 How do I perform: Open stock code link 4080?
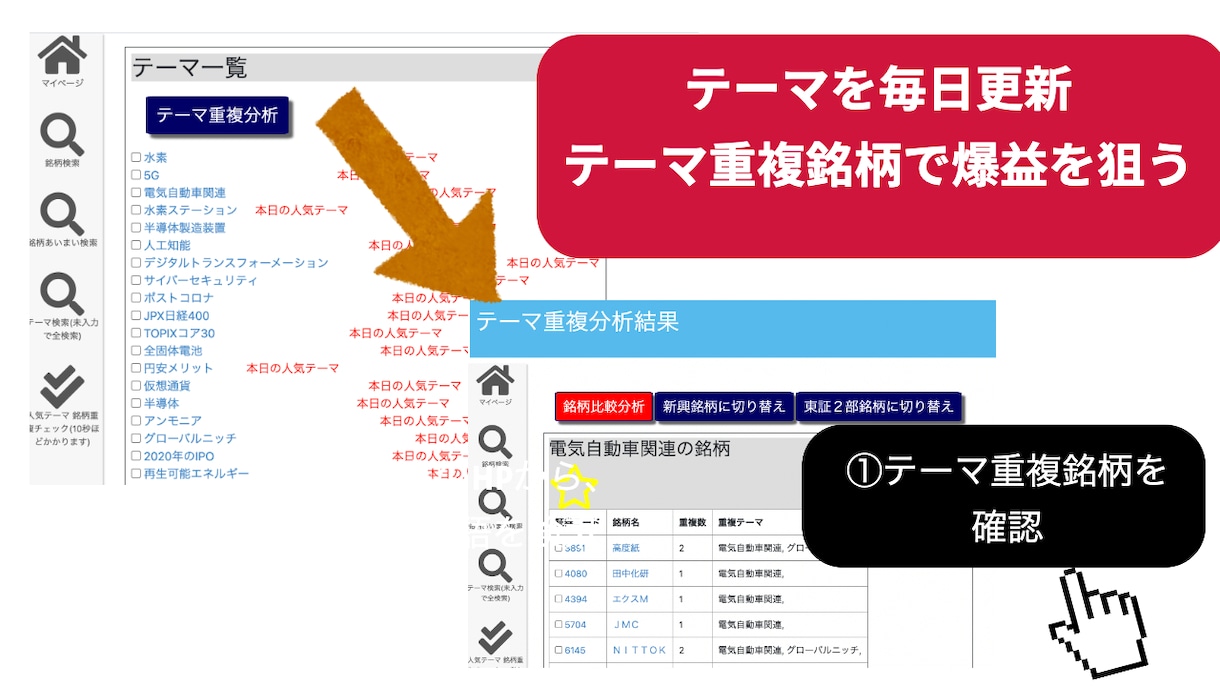(576, 574)
